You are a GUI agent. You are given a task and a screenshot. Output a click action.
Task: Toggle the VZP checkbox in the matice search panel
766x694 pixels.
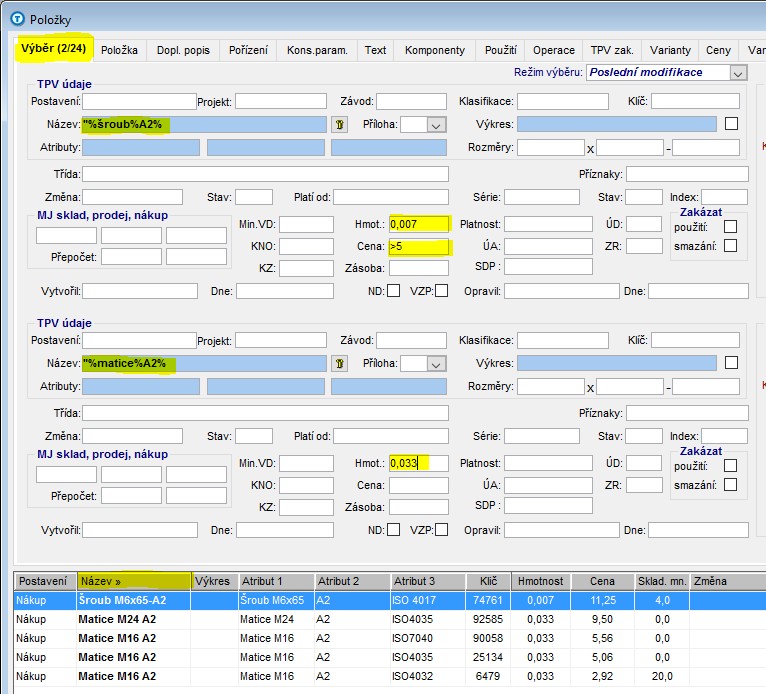[441, 530]
